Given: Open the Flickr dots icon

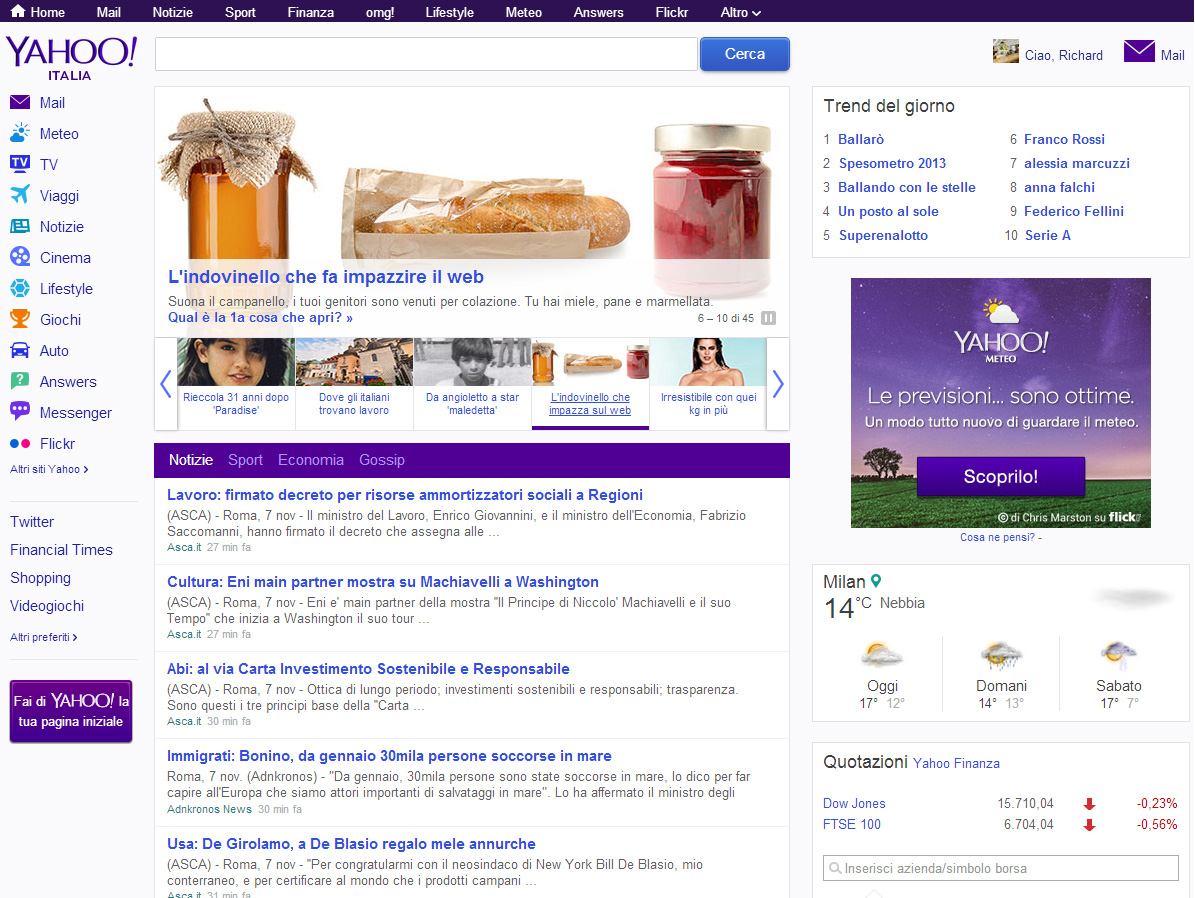Looking at the screenshot, I should (x=20, y=444).
